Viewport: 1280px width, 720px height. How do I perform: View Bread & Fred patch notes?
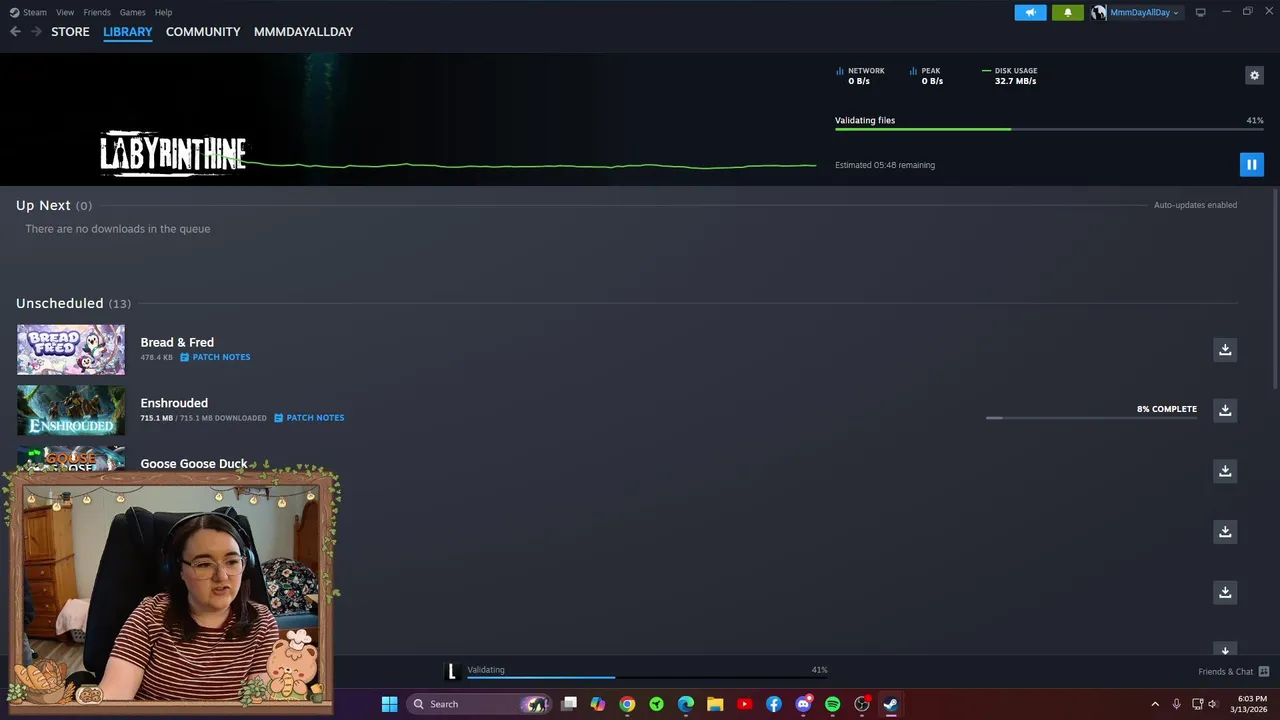pos(215,357)
